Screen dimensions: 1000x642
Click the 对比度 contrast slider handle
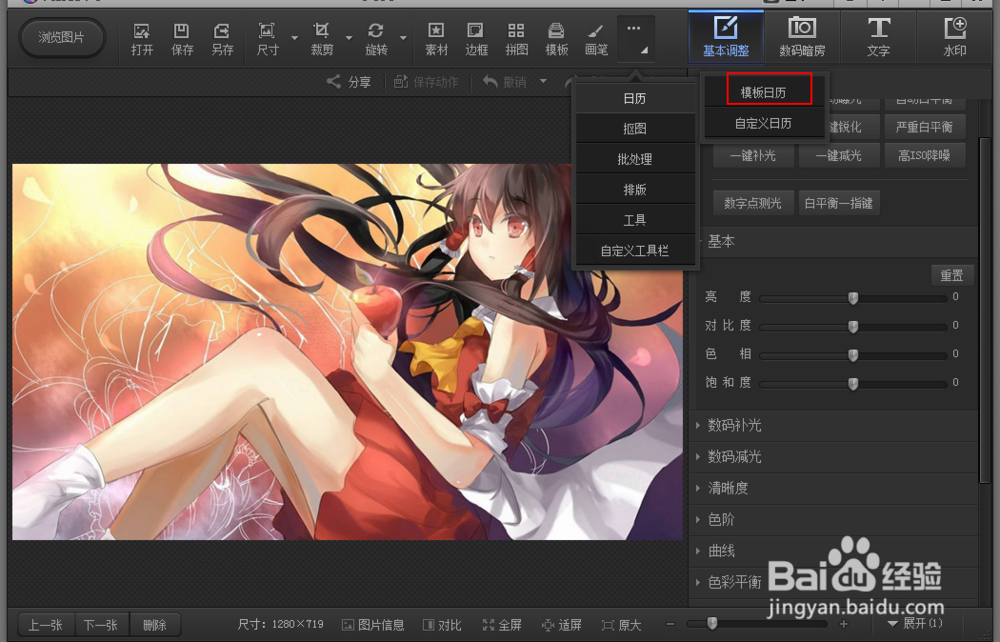[x=853, y=326]
